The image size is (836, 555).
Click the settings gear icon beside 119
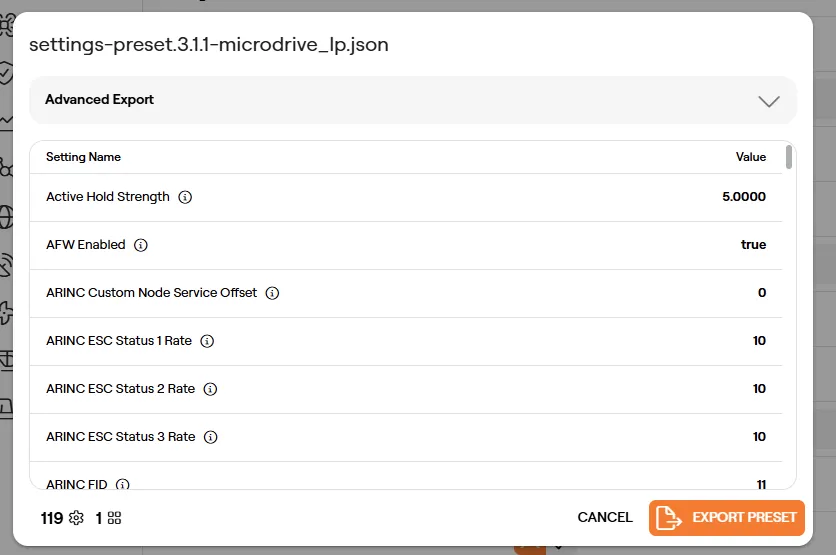pos(76,518)
